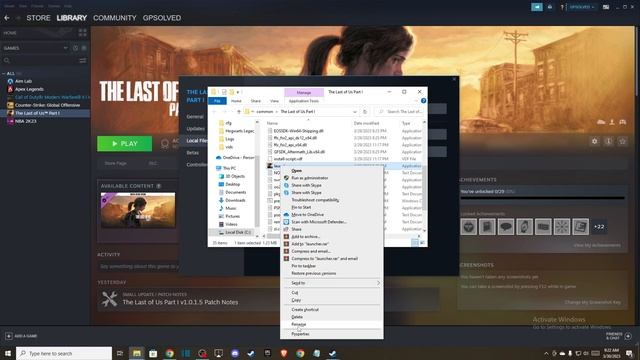Click Change My Screenshot Key link

593,302
